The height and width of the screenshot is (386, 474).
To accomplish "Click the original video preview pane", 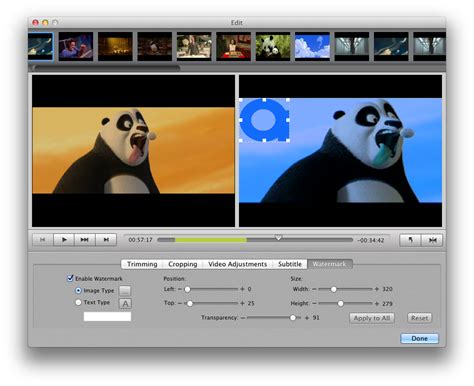I will pyautogui.click(x=133, y=151).
